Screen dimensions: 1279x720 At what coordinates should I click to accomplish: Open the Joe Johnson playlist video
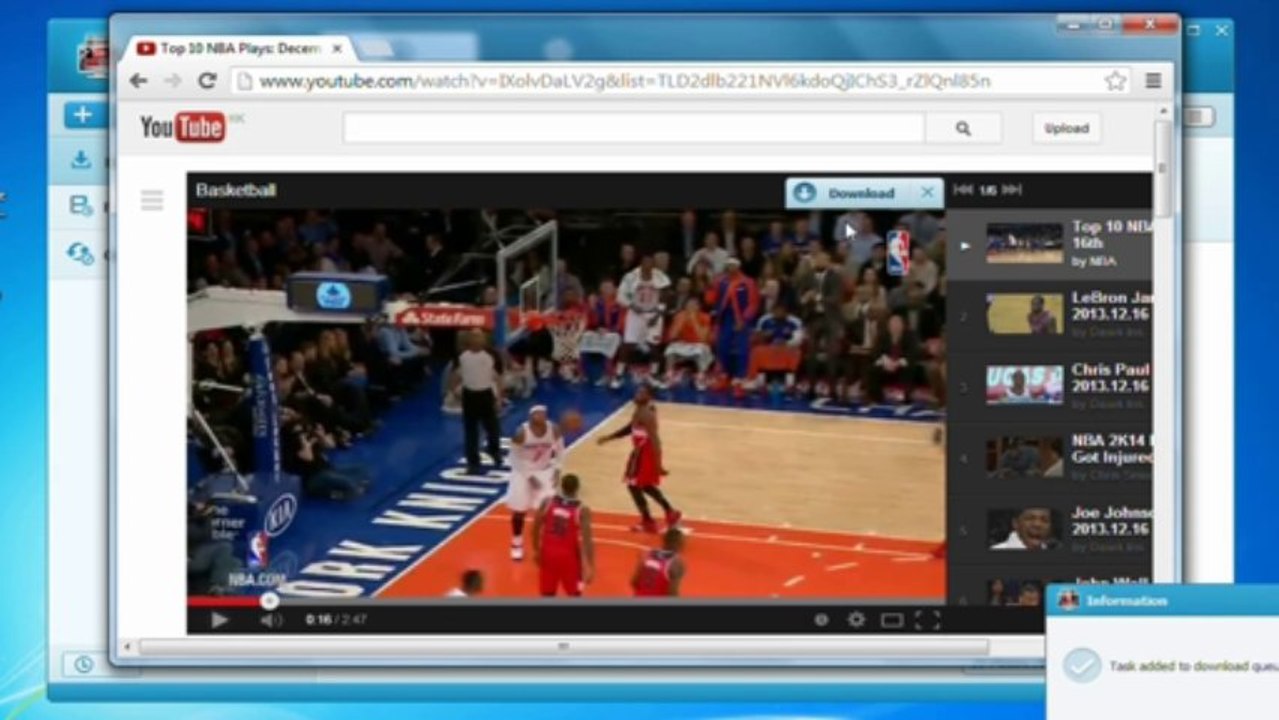click(x=1048, y=528)
